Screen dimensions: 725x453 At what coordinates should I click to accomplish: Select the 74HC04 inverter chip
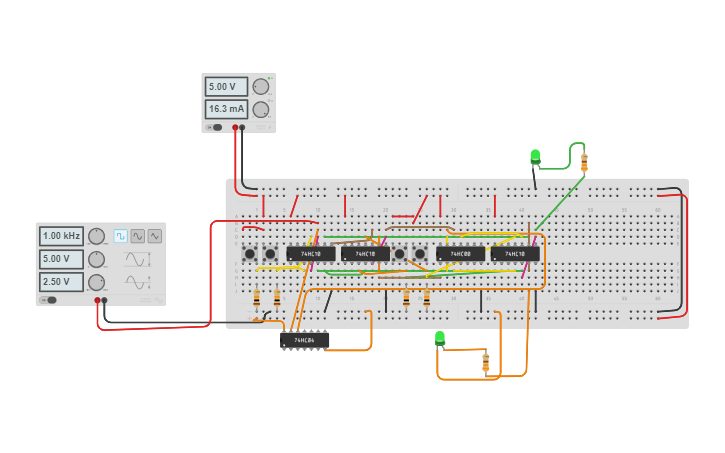[305, 341]
